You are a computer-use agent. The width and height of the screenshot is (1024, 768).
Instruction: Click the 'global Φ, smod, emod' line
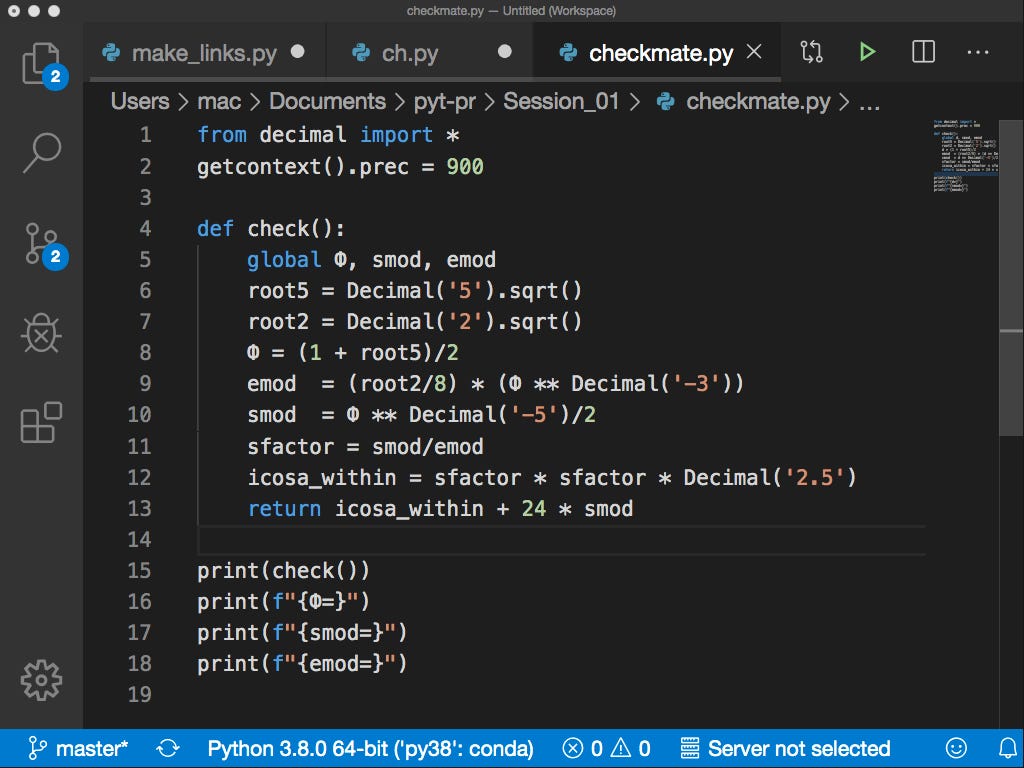tap(371, 260)
